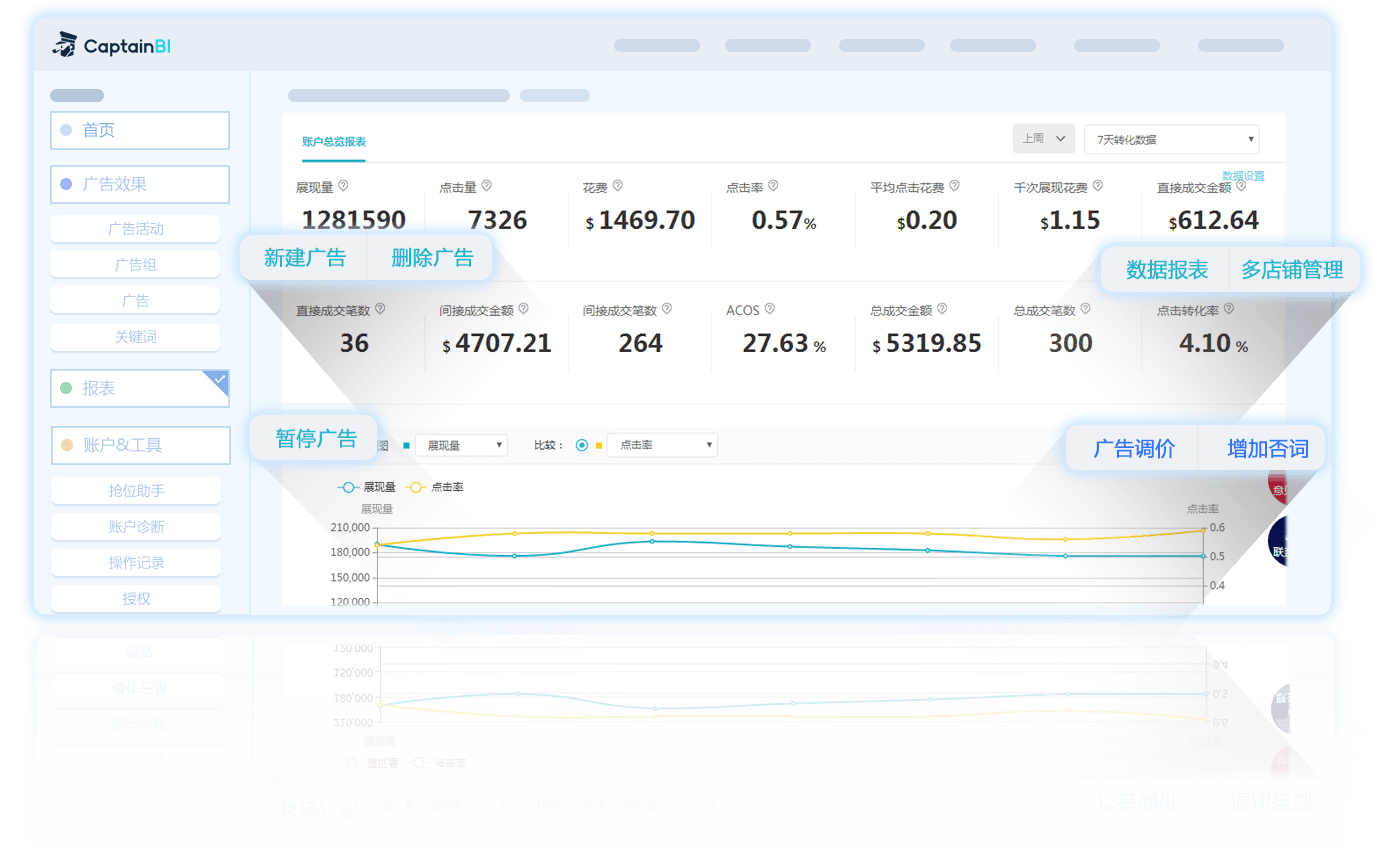
Task: Click help icon next to 点击转化率
Action: point(1228,309)
